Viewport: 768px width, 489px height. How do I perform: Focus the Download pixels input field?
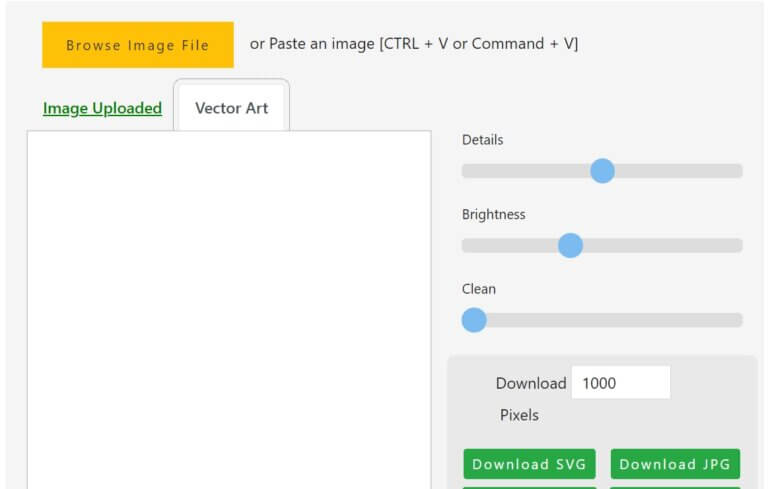pos(620,383)
